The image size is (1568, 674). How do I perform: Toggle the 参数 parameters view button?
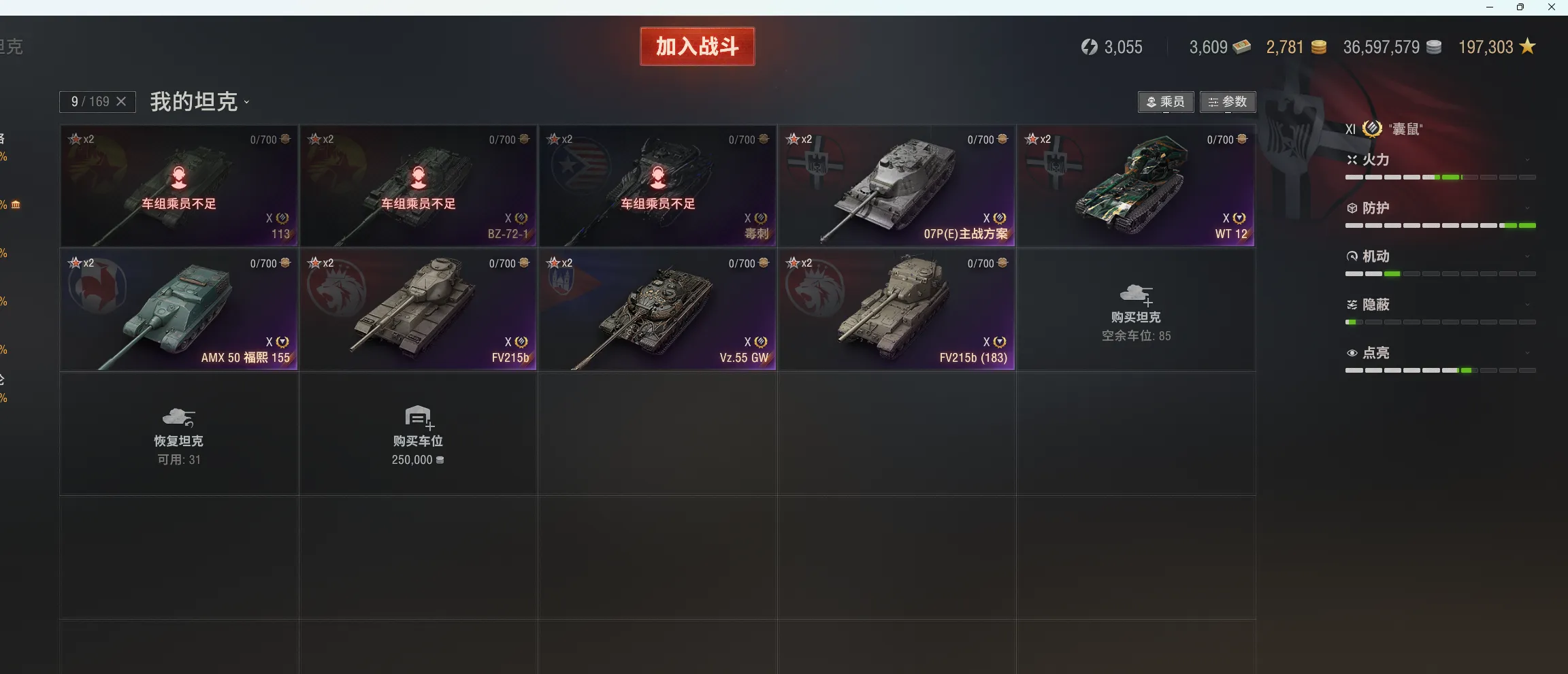point(1228,102)
